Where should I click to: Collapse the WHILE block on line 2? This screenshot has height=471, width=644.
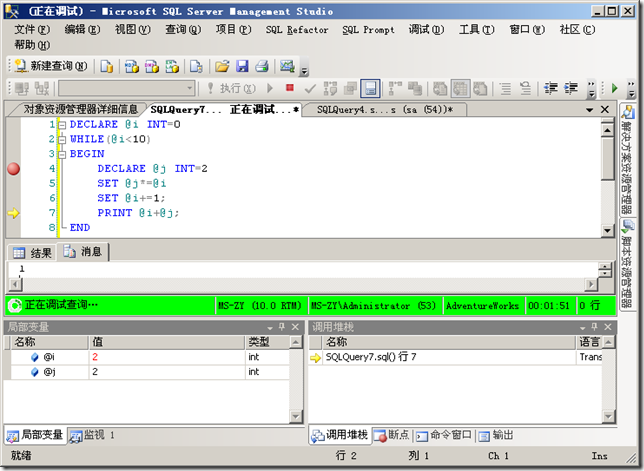62,140
